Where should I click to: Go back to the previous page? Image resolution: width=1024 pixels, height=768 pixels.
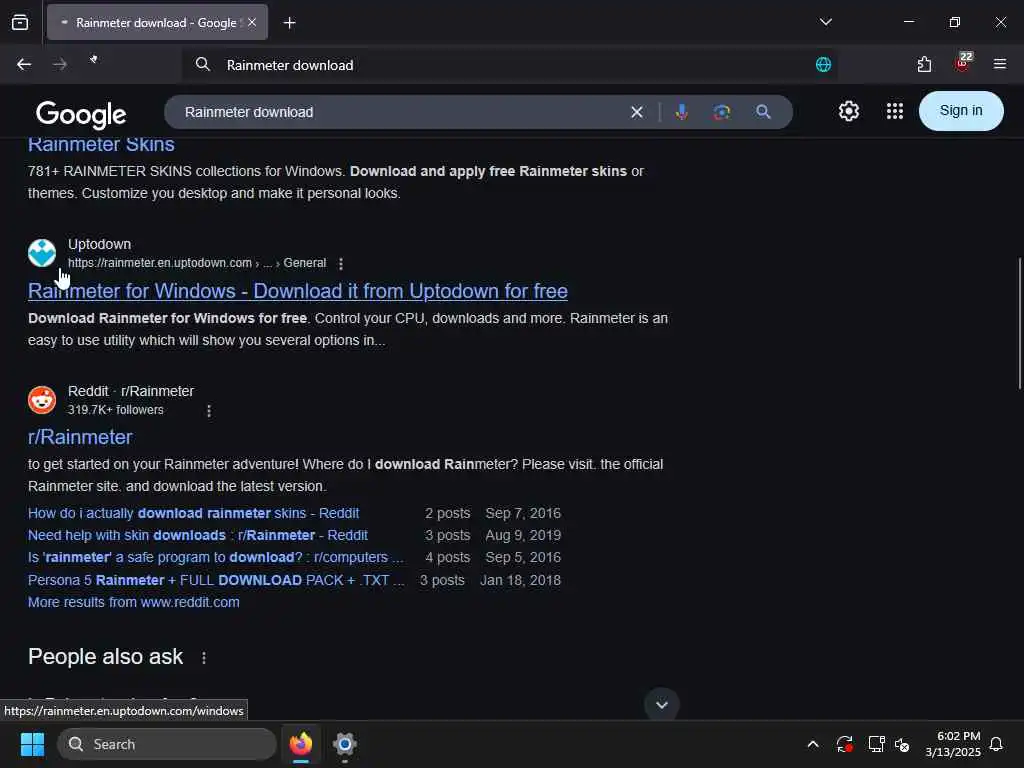tap(24, 64)
